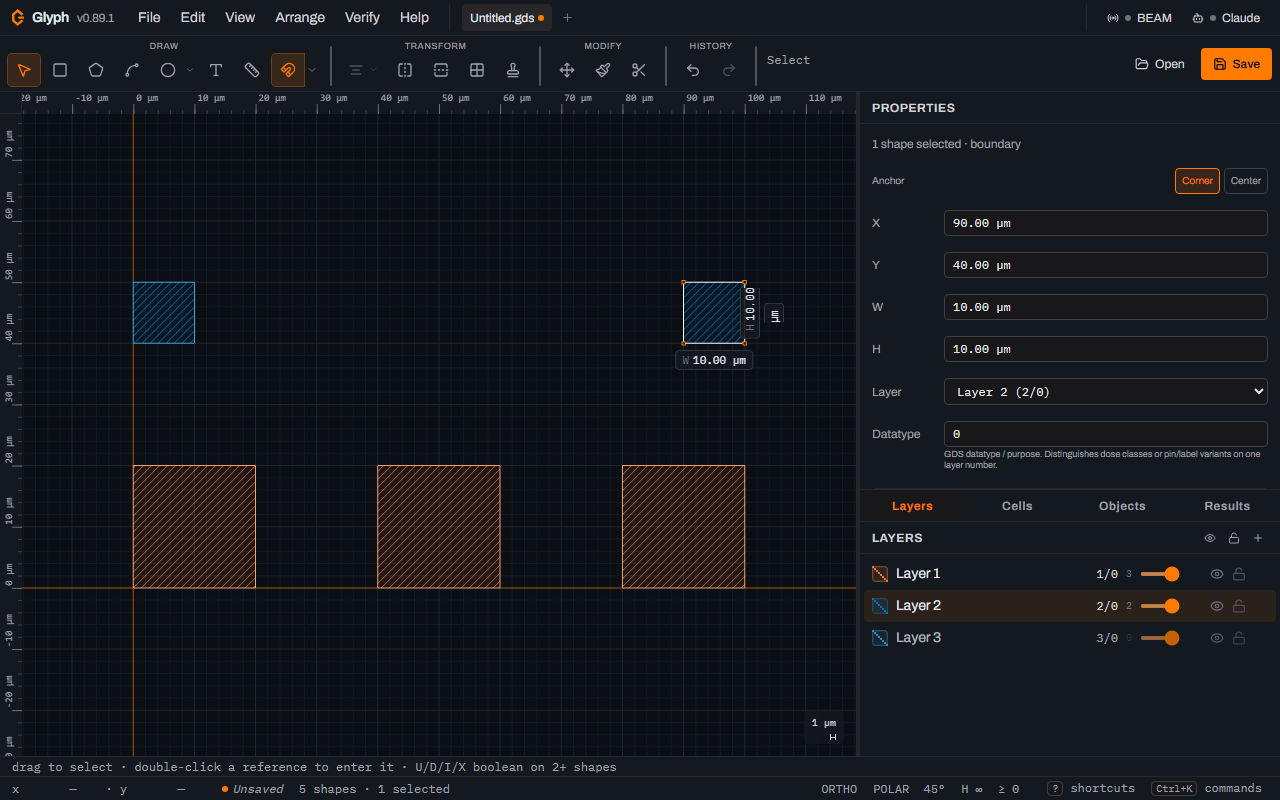Switch to the Objects tab
This screenshot has width=1280, height=800.
pos(1122,506)
